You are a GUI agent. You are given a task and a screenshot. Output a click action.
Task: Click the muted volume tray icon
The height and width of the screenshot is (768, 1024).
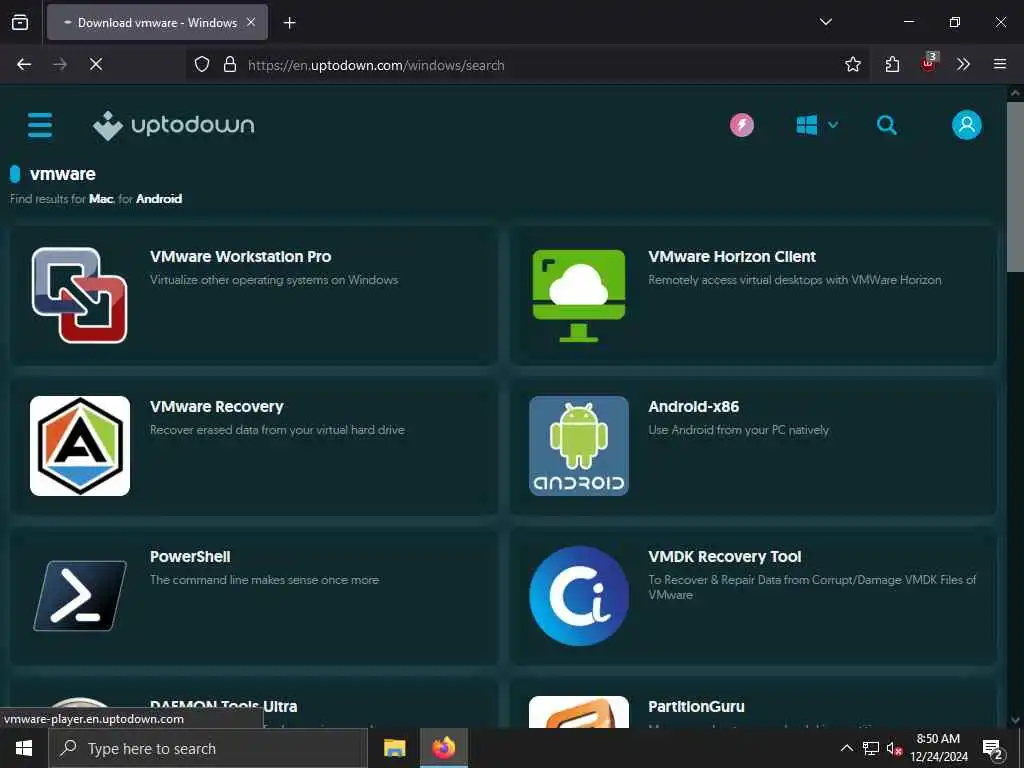point(894,748)
